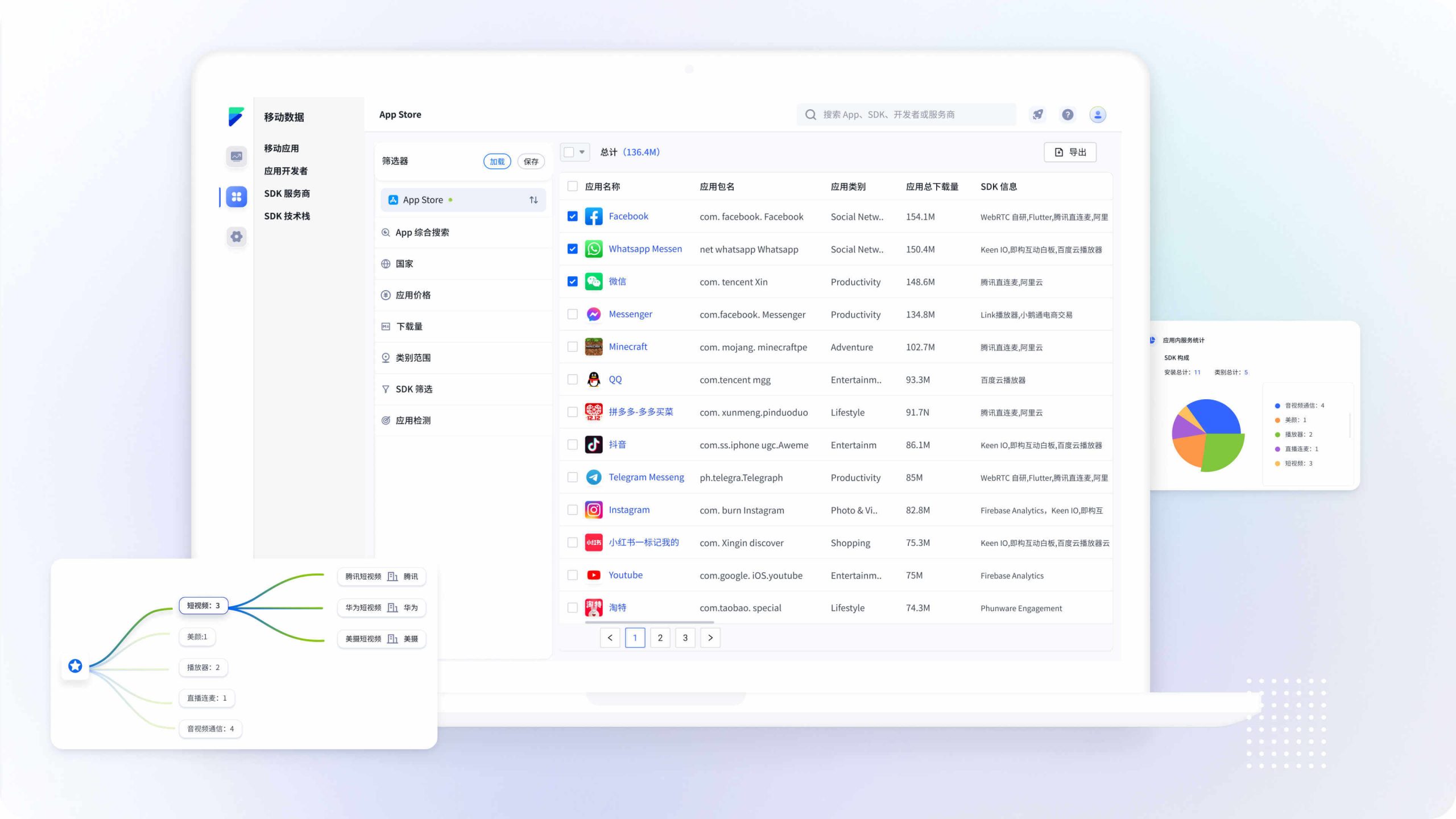Open the settings gear in the left sidebar
This screenshot has width=1456, height=819.
click(235, 237)
